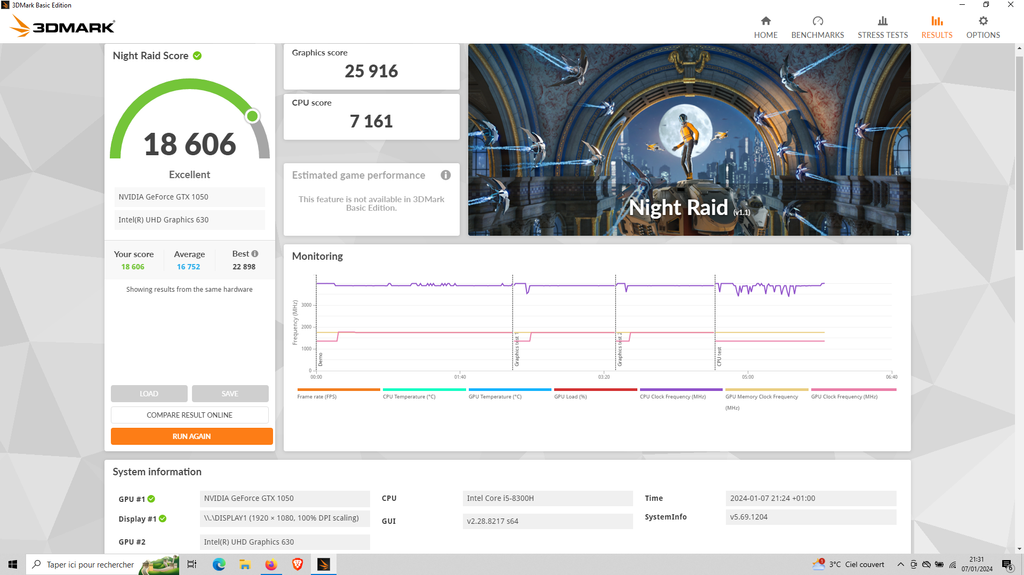Click the Run Again button
This screenshot has width=1024, height=575.
tap(191, 436)
